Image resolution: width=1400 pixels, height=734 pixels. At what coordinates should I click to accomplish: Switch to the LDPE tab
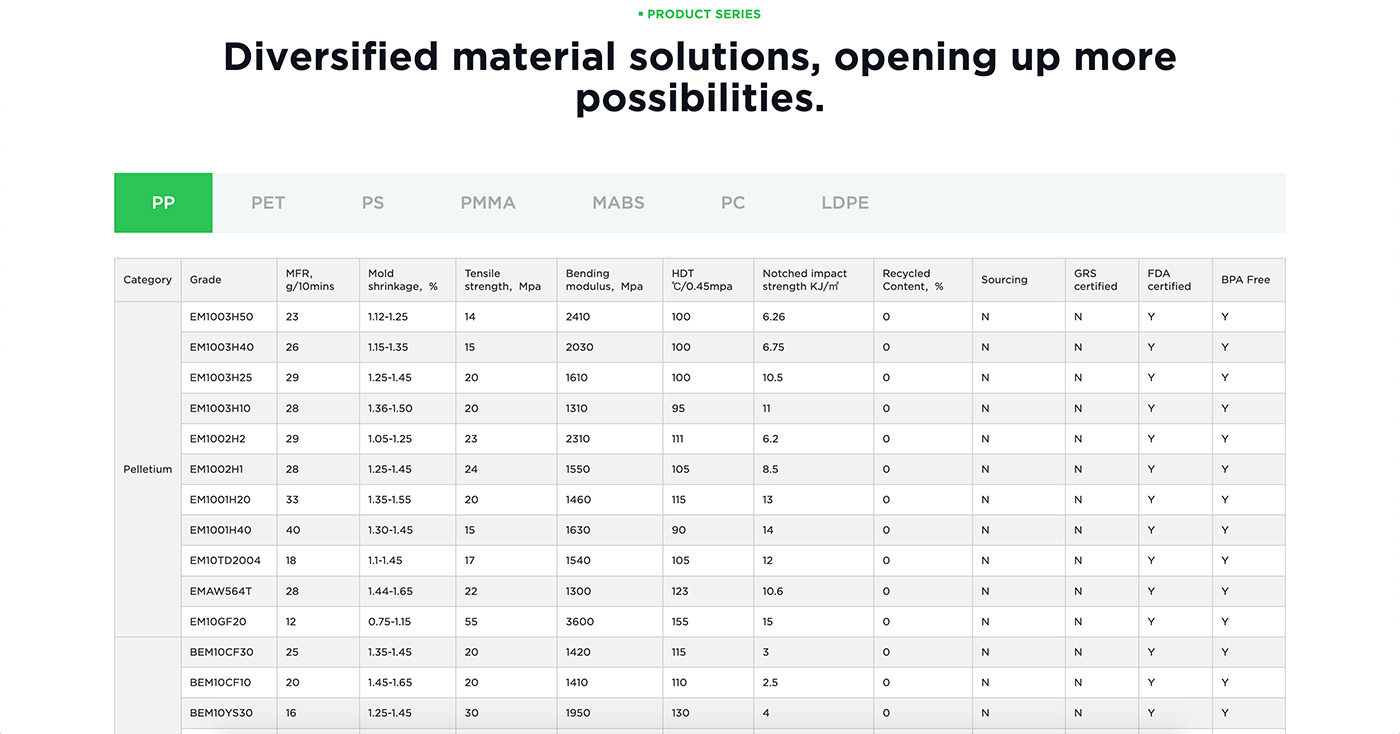pos(845,203)
